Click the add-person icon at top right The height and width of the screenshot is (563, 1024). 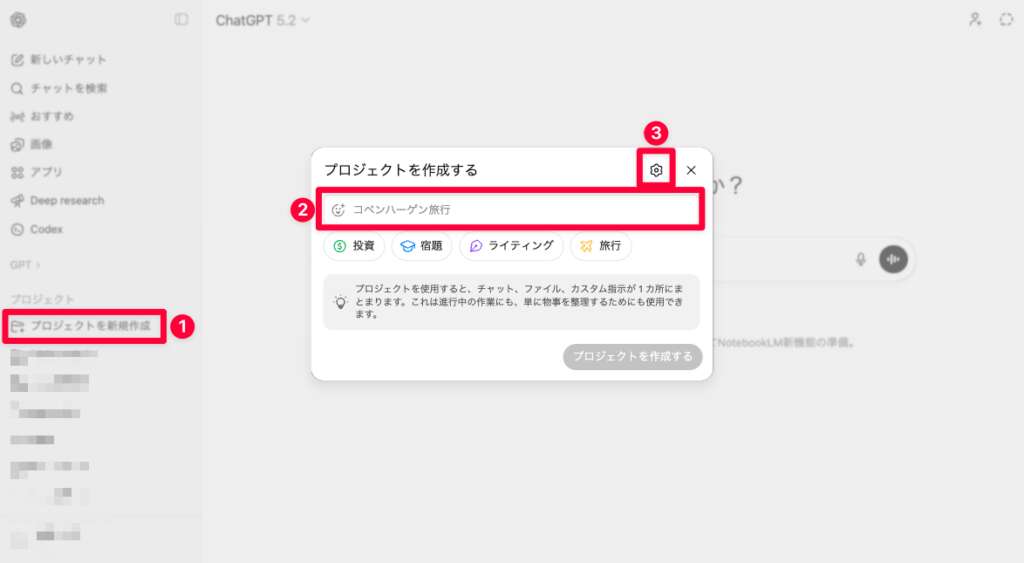tap(975, 20)
